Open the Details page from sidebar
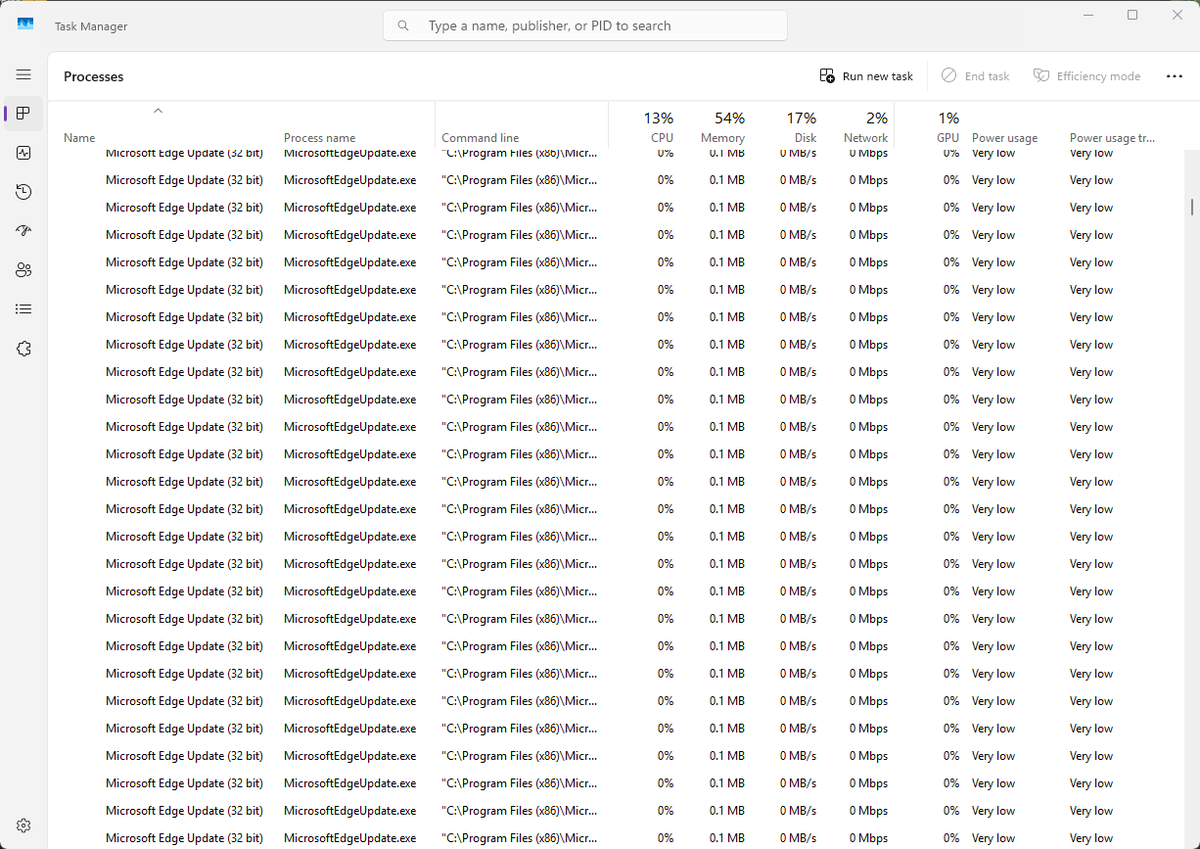Screen dimensions: 1200x849 (24, 309)
